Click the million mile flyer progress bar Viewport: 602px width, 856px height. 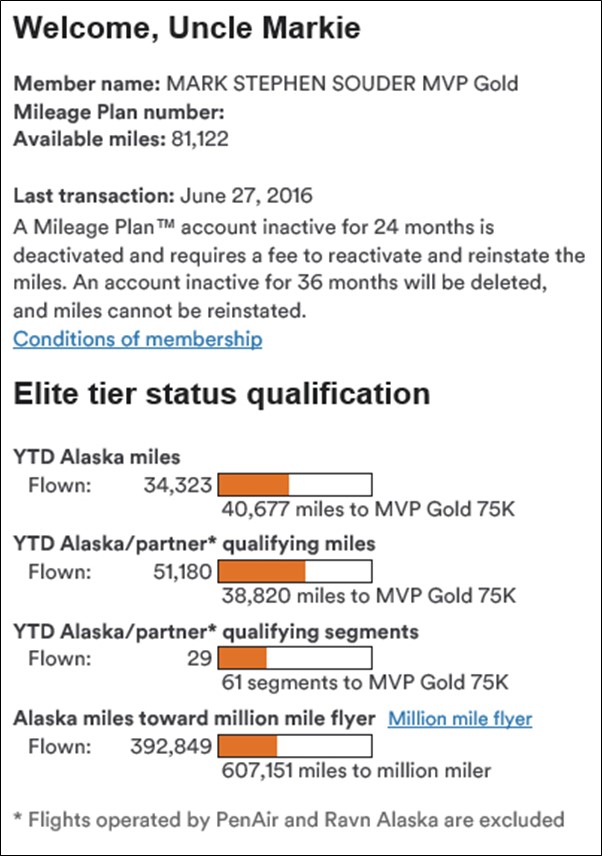click(x=295, y=746)
